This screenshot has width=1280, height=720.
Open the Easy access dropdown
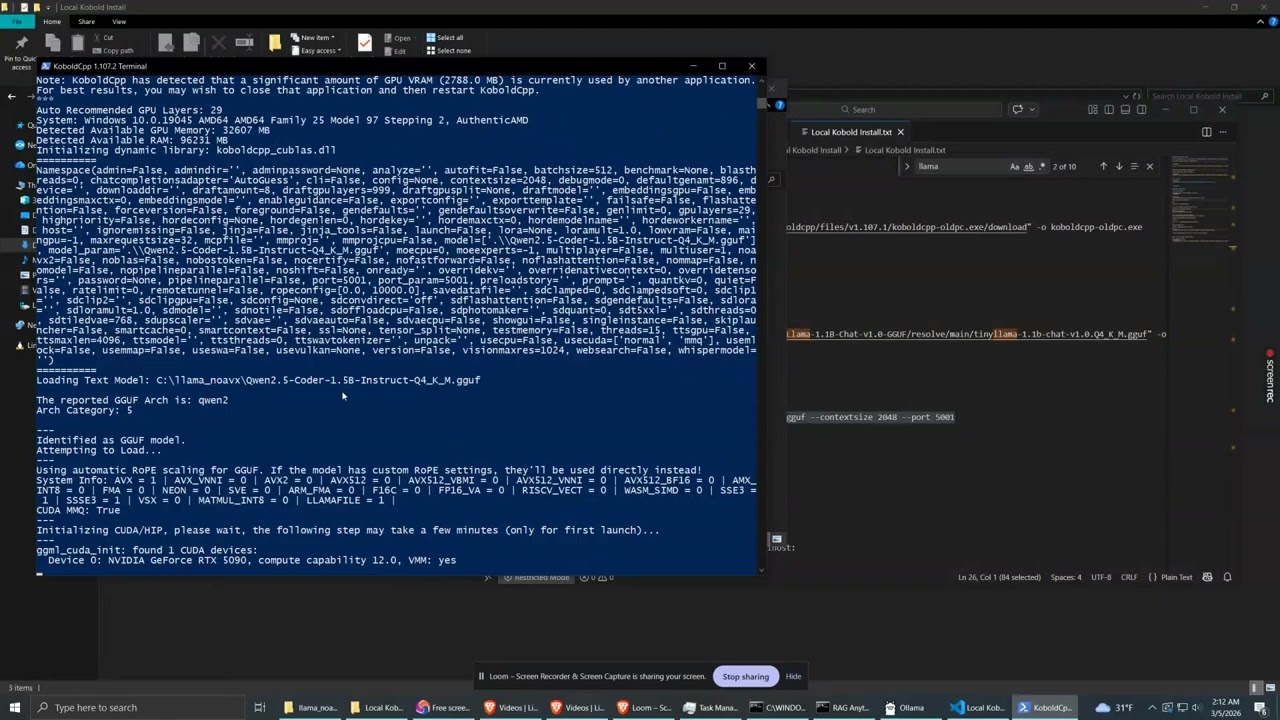coord(316,51)
